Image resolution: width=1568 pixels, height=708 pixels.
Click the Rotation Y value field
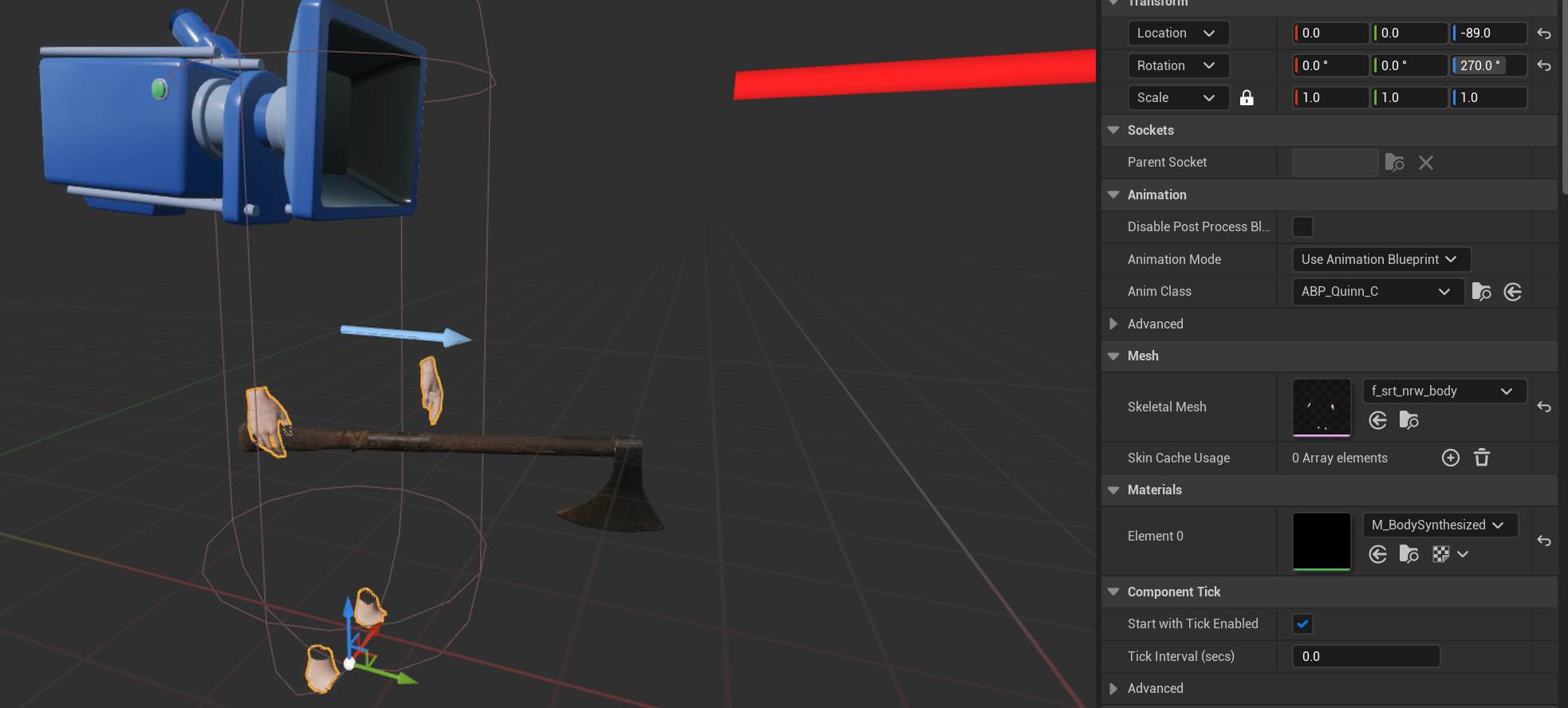[x=1410, y=65]
